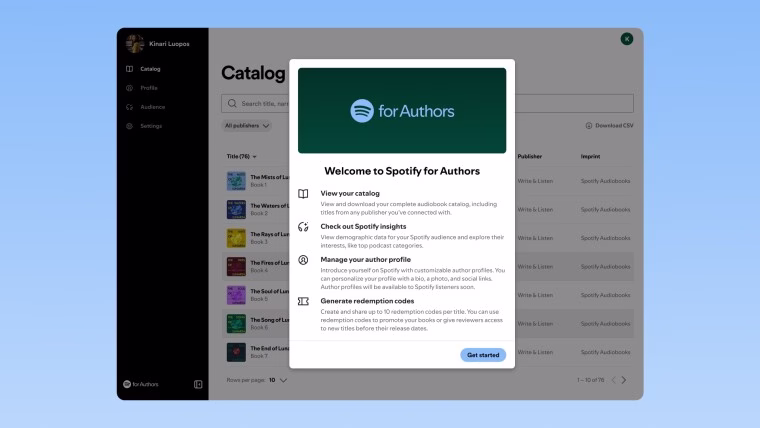Click the Get started button

(483, 355)
